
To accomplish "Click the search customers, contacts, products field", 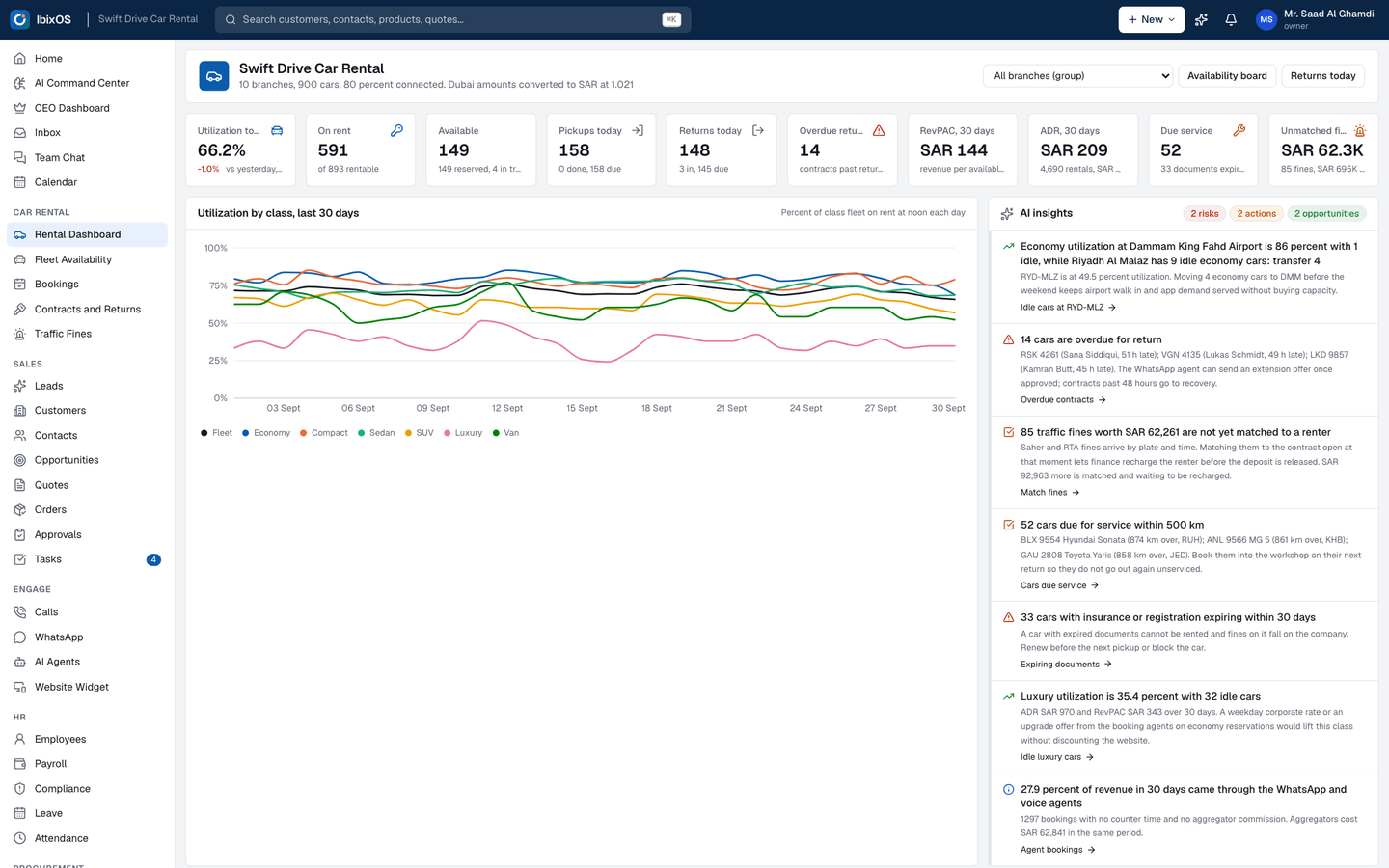I will [452, 19].
